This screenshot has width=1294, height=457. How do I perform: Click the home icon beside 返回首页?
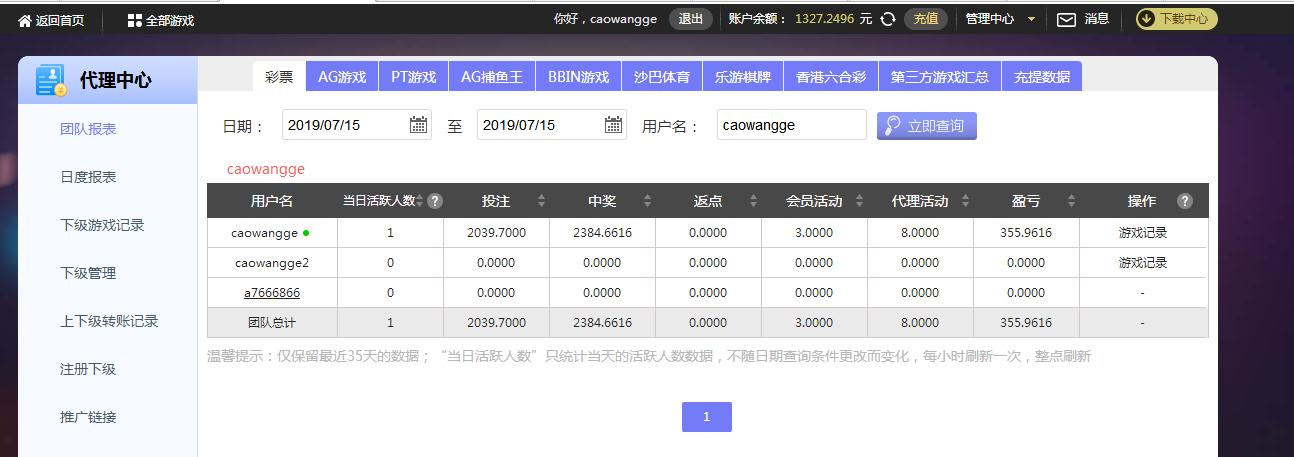tap(25, 20)
